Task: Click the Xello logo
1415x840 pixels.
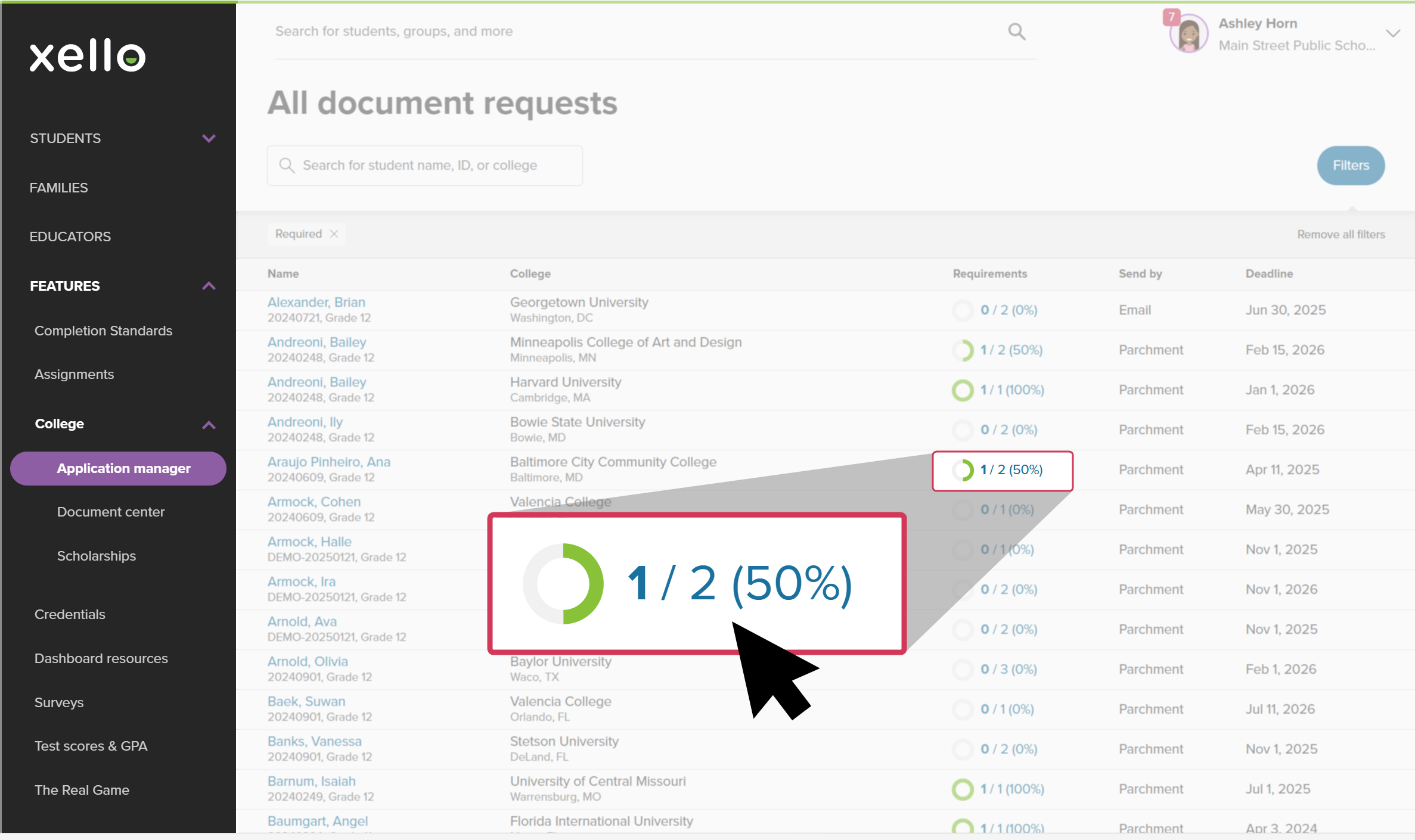Action: [x=88, y=55]
